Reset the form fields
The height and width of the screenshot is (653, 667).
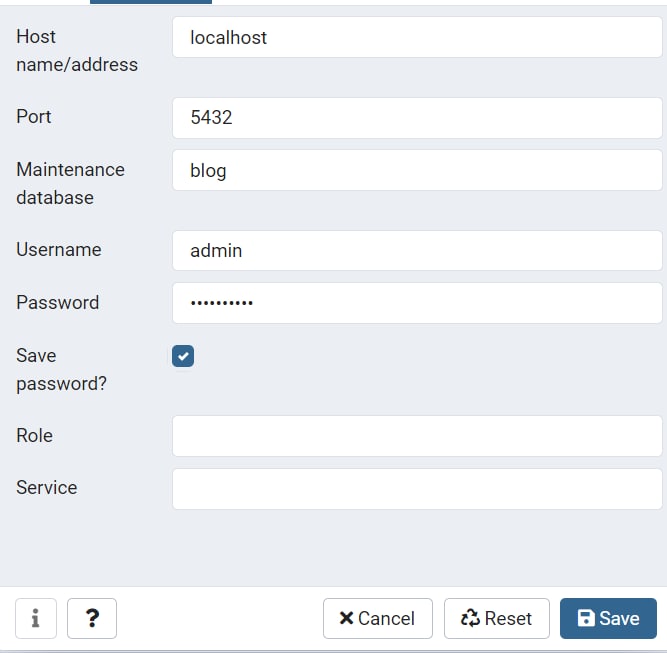(497, 618)
